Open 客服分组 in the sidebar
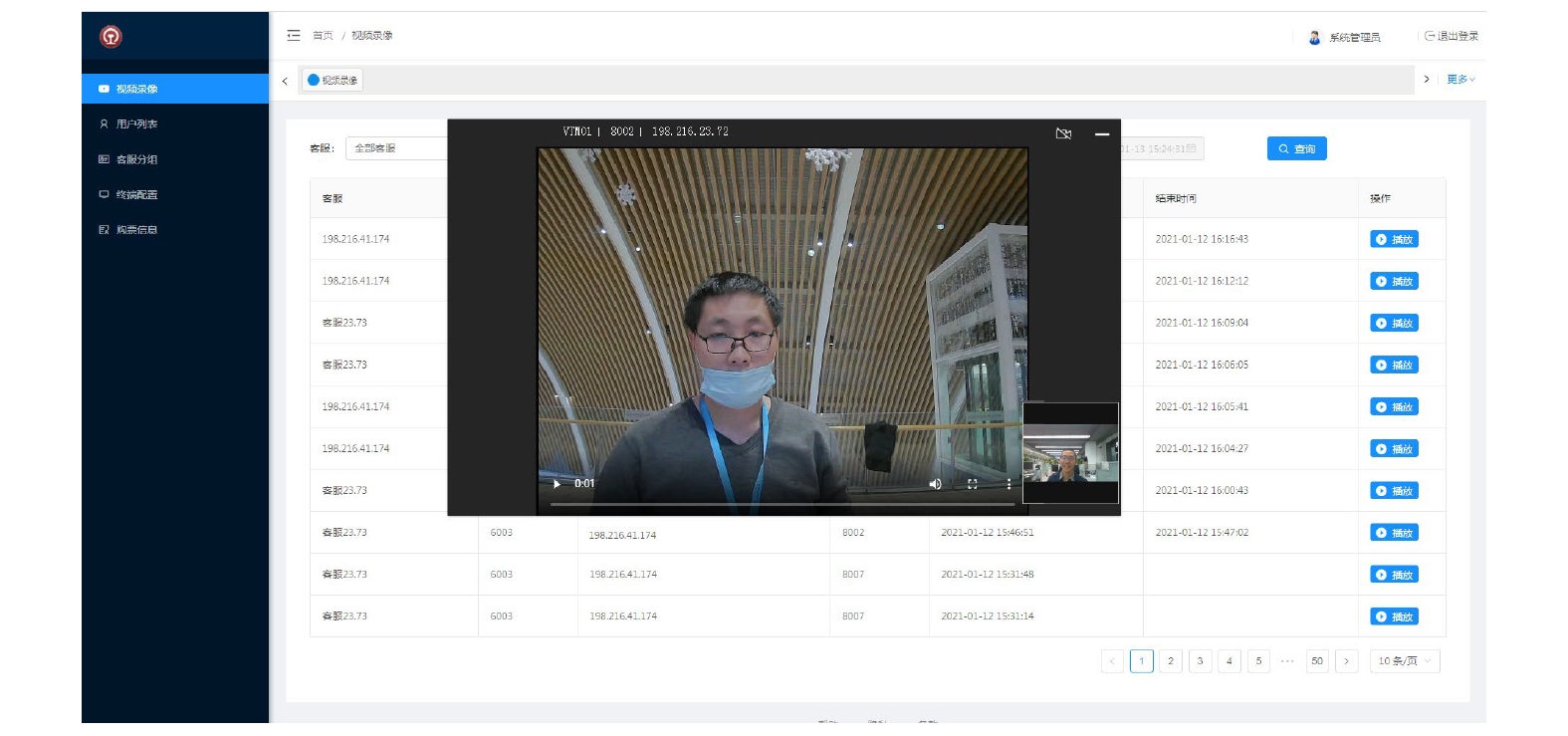 pyautogui.click(x=136, y=159)
